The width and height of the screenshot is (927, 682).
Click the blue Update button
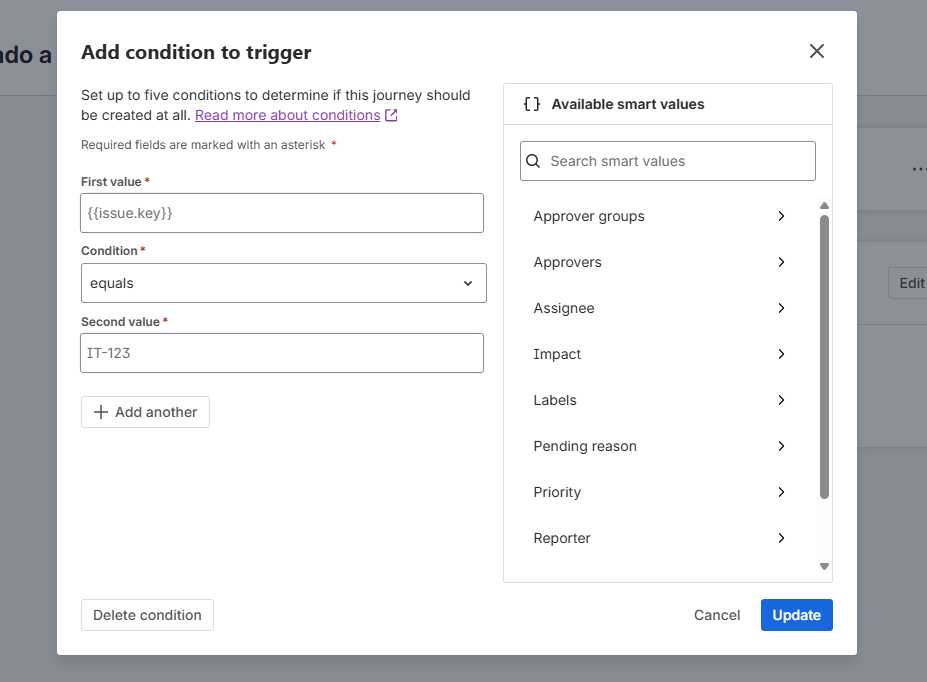(796, 615)
